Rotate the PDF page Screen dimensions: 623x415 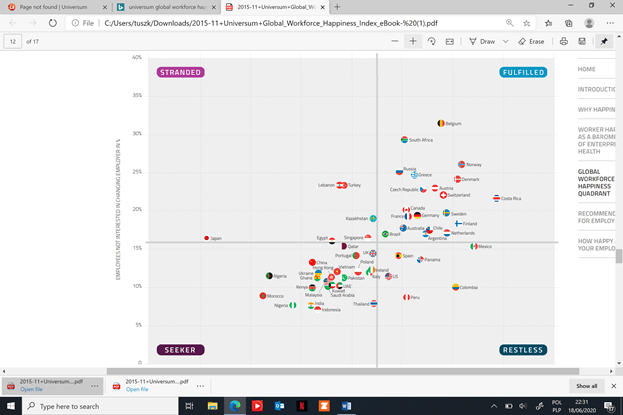[x=432, y=42]
